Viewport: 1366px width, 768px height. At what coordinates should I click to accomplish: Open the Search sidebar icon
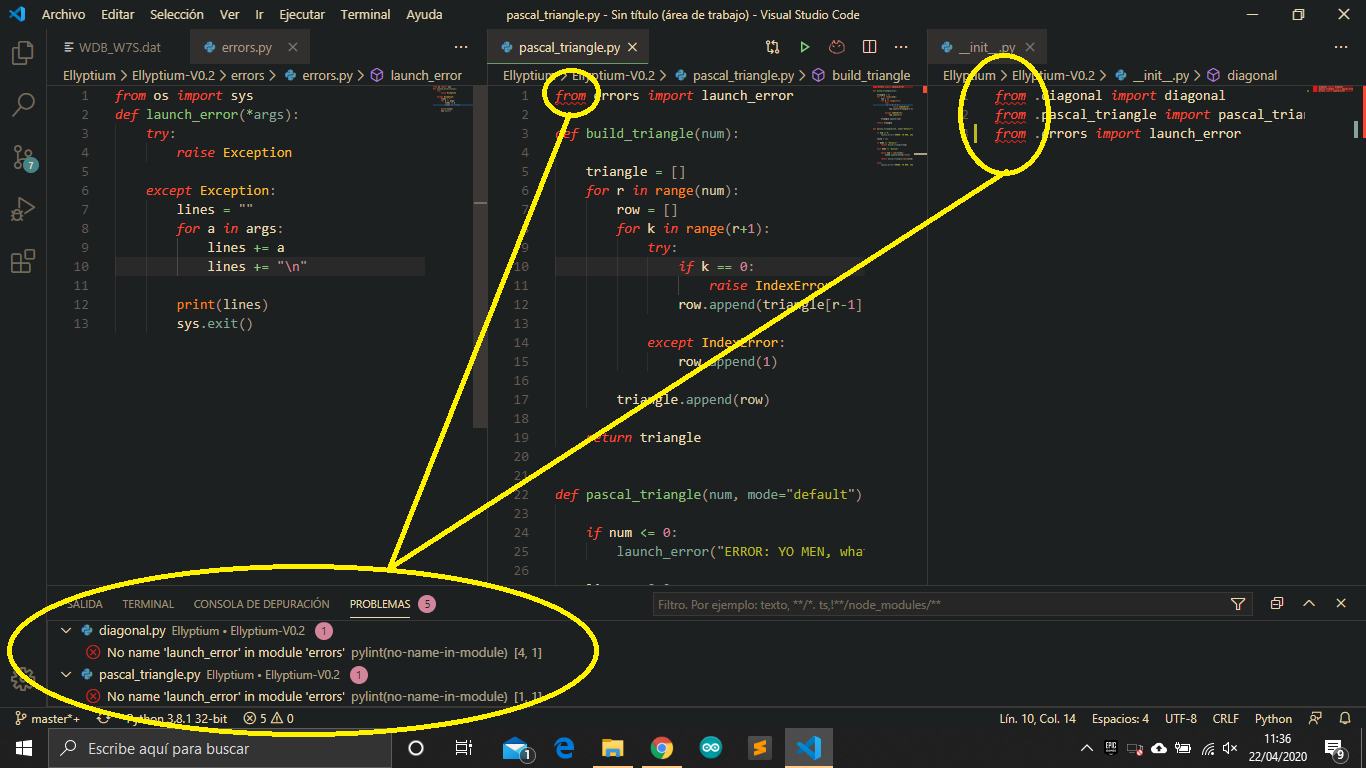(x=24, y=105)
